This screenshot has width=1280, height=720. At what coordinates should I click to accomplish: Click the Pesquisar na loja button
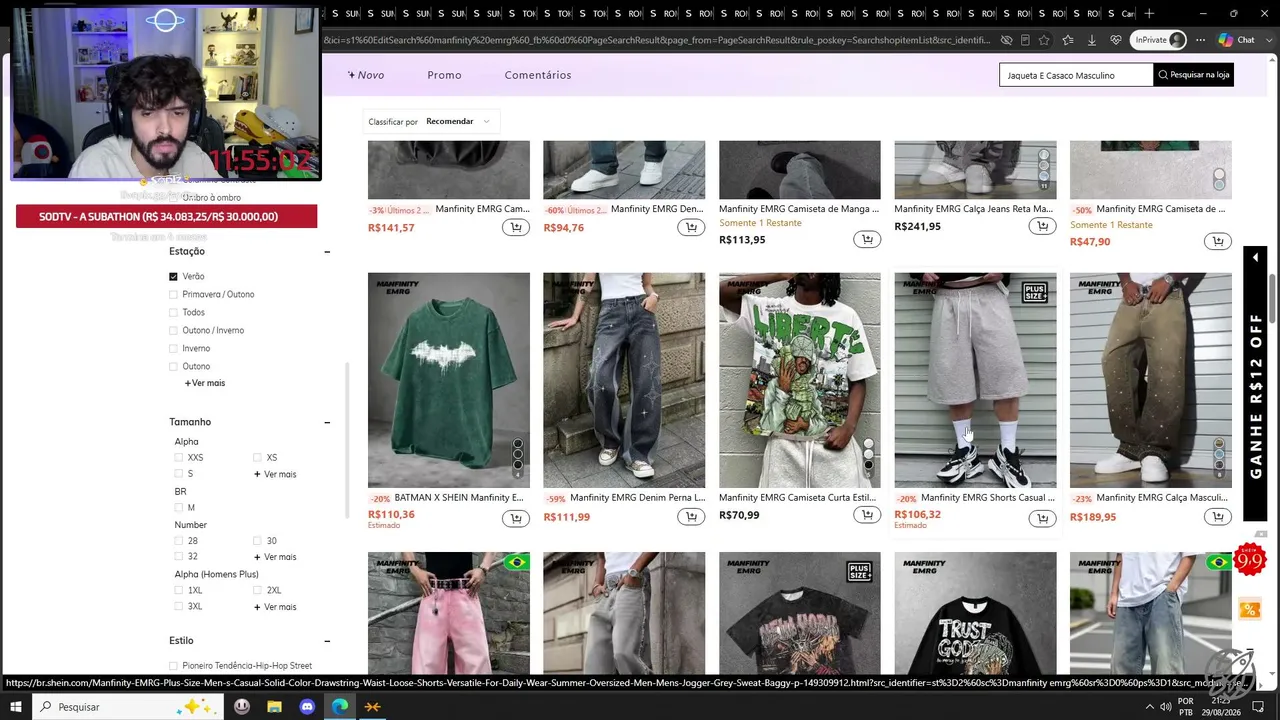(x=1193, y=75)
